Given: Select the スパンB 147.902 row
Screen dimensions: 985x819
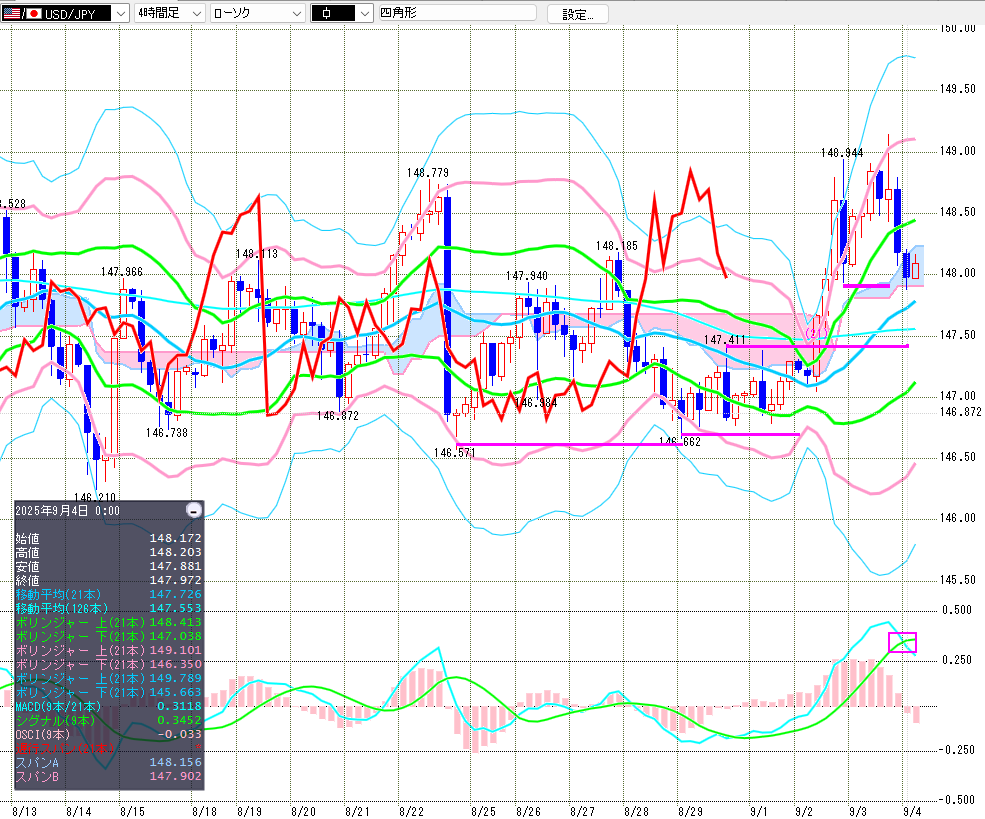Looking at the screenshot, I should [x=109, y=776].
